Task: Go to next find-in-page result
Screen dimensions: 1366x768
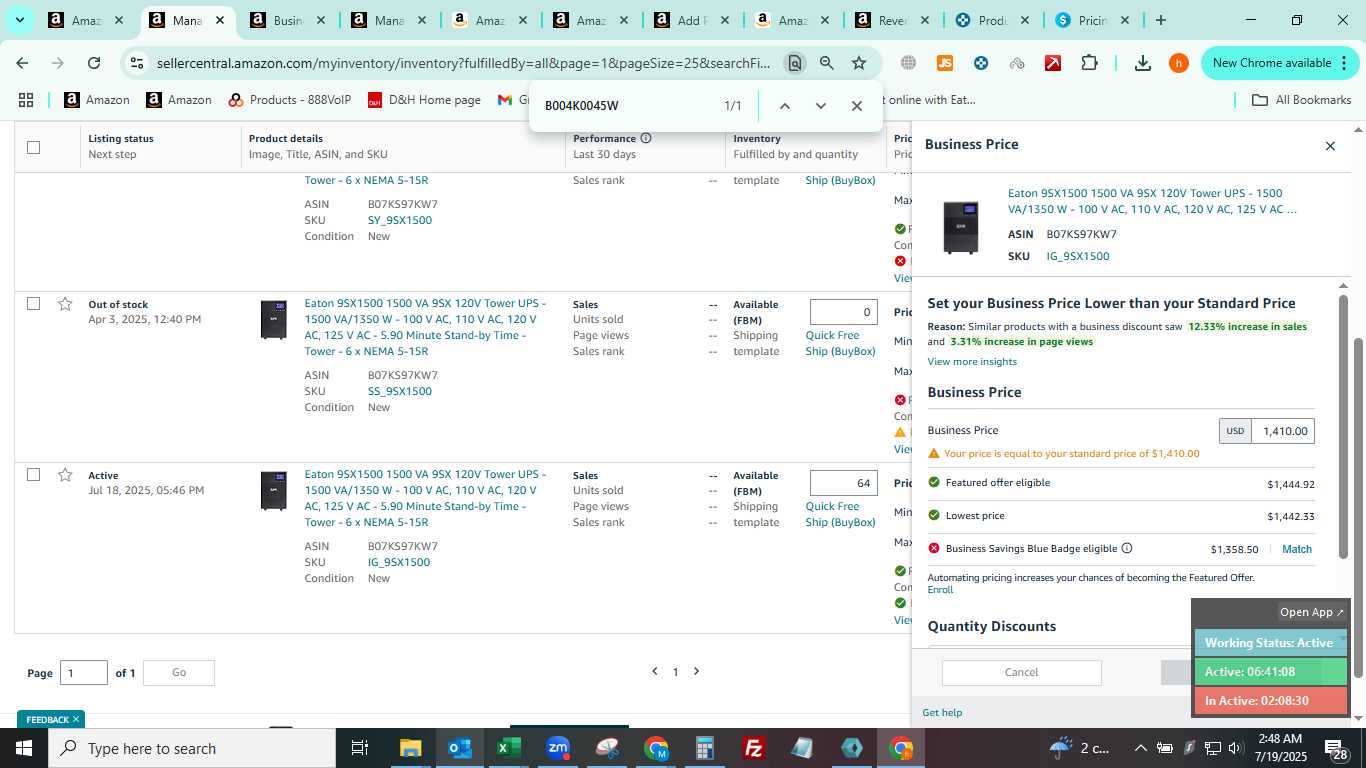Action: click(821, 106)
